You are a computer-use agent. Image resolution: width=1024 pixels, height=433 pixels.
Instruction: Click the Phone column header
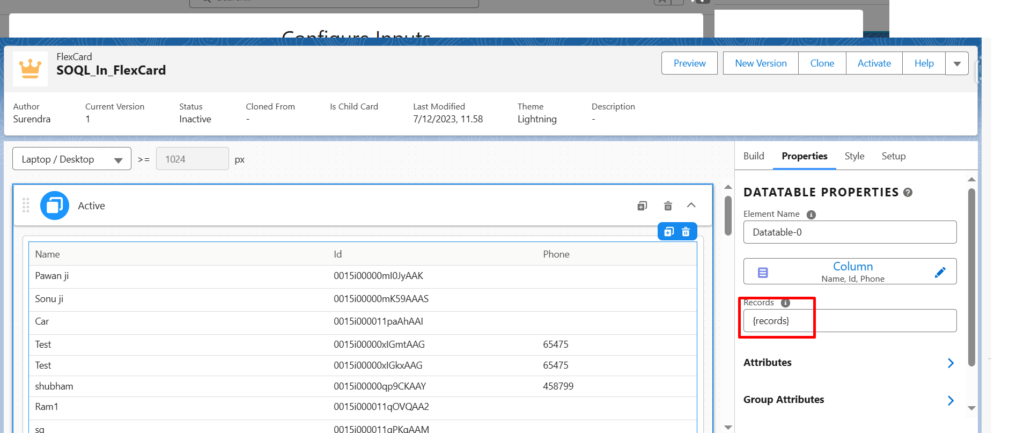tap(556, 254)
